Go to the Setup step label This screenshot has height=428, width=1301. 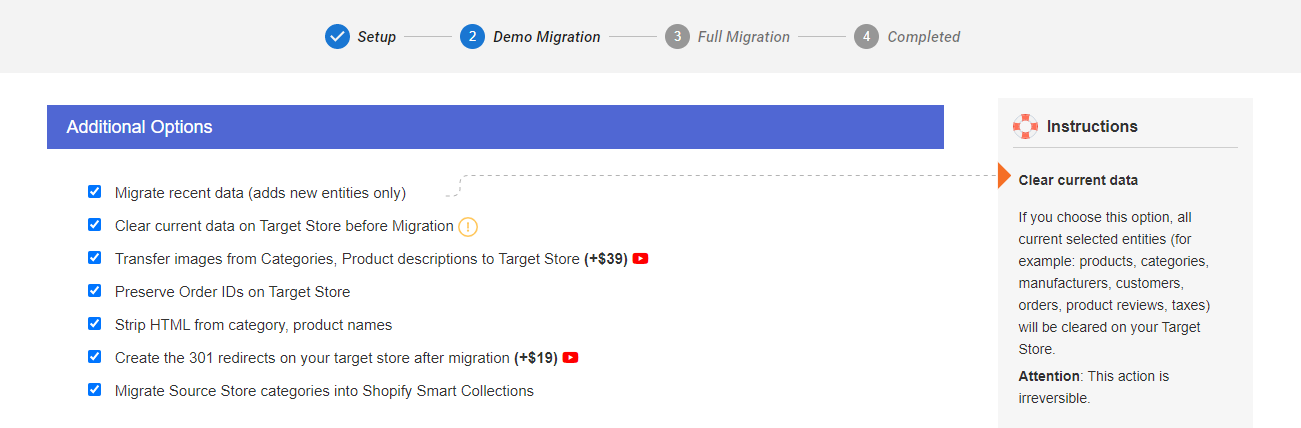[x=377, y=37]
